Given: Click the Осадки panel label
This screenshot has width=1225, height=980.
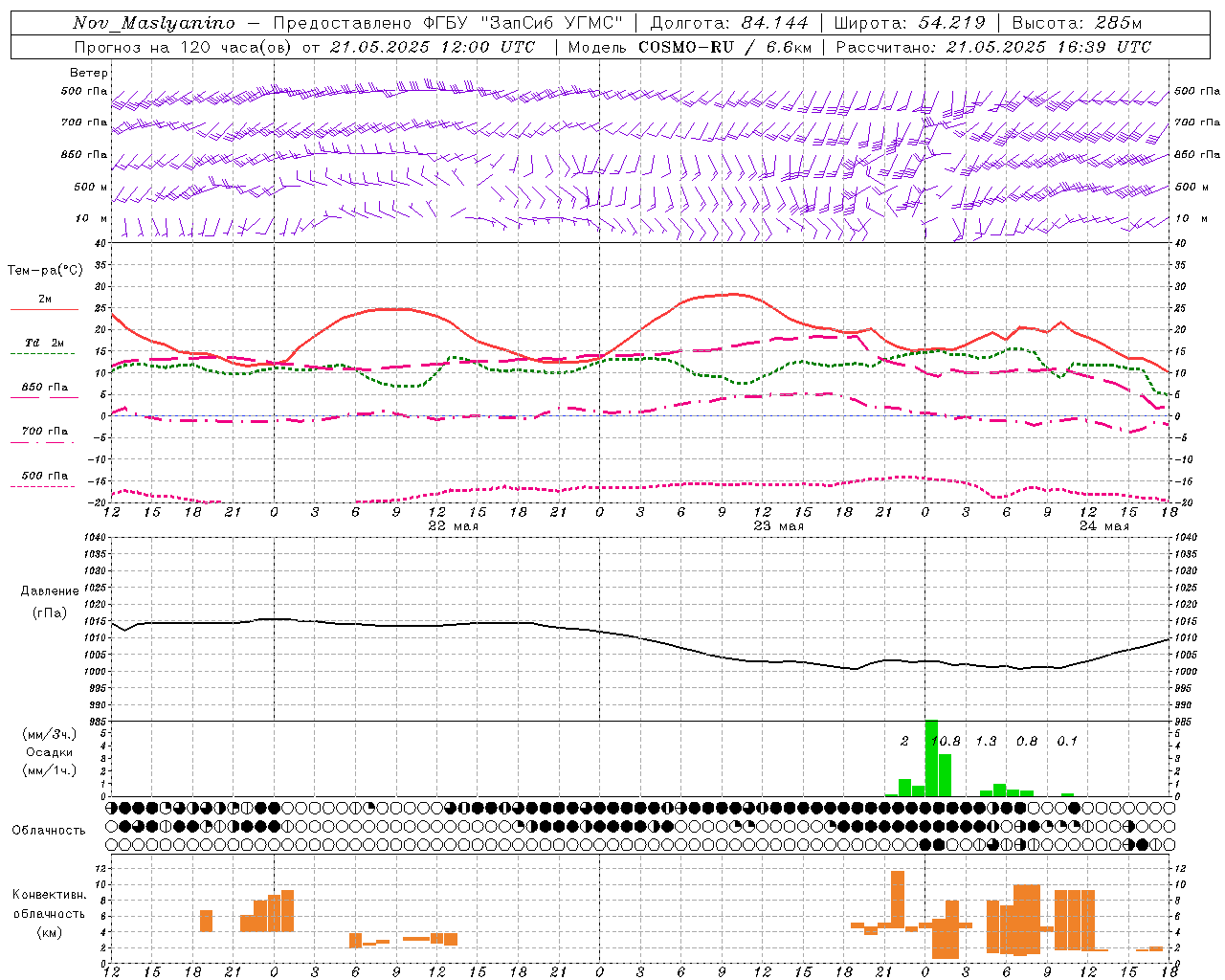Looking at the screenshot, I should (x=48, y=752).
